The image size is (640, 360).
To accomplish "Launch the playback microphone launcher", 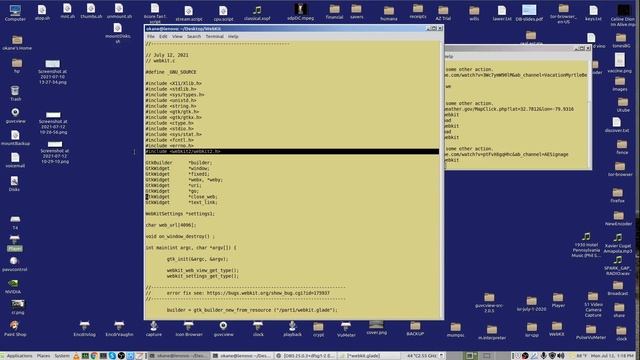I will pyautogui.click(x=292, y=329).
